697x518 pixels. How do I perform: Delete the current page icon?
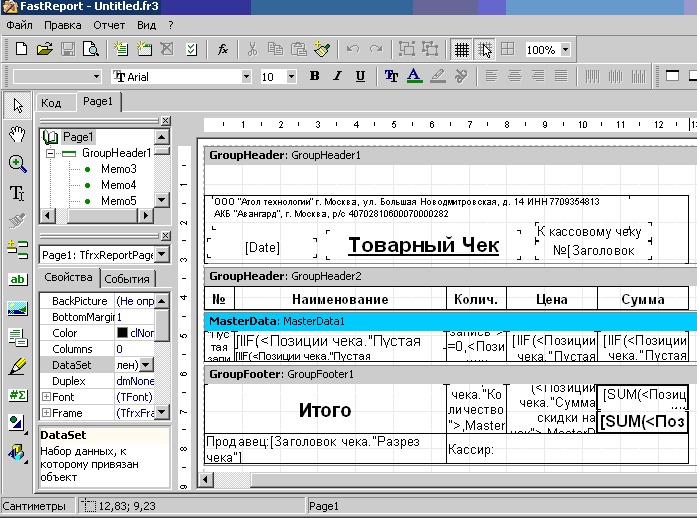(167, 49)
